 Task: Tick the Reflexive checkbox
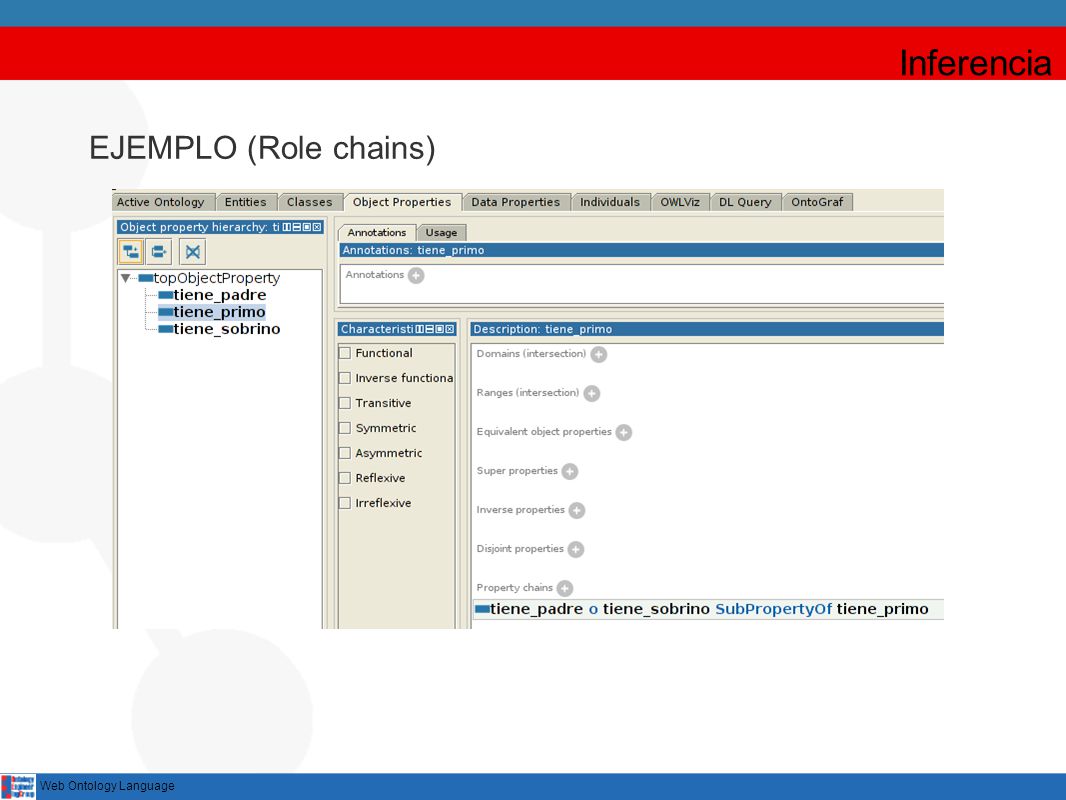pos(345,478)
